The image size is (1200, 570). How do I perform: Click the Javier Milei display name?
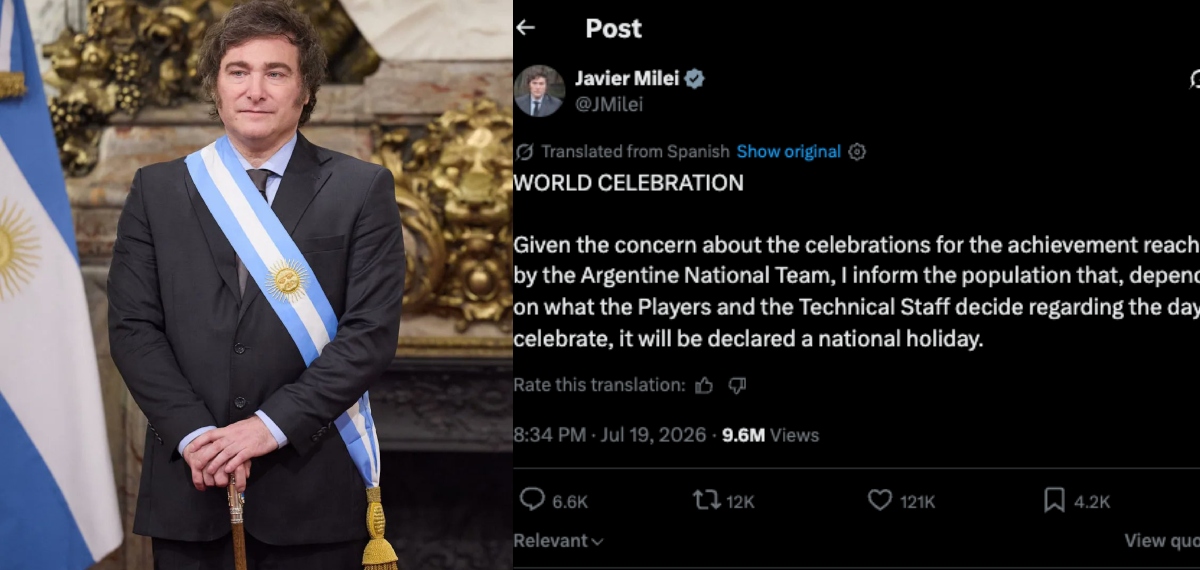pos(627,79)
